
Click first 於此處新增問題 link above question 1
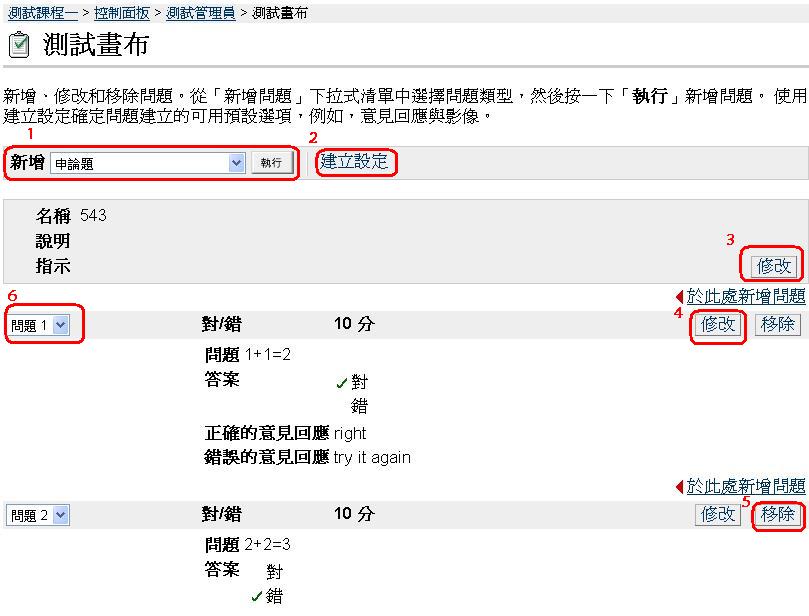(x=745, y=296)
